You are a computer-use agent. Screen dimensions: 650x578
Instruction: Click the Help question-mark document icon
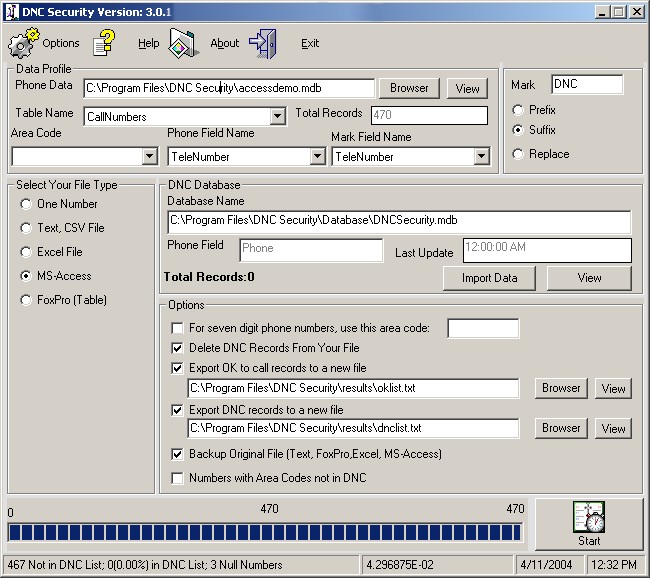[104, 43]
